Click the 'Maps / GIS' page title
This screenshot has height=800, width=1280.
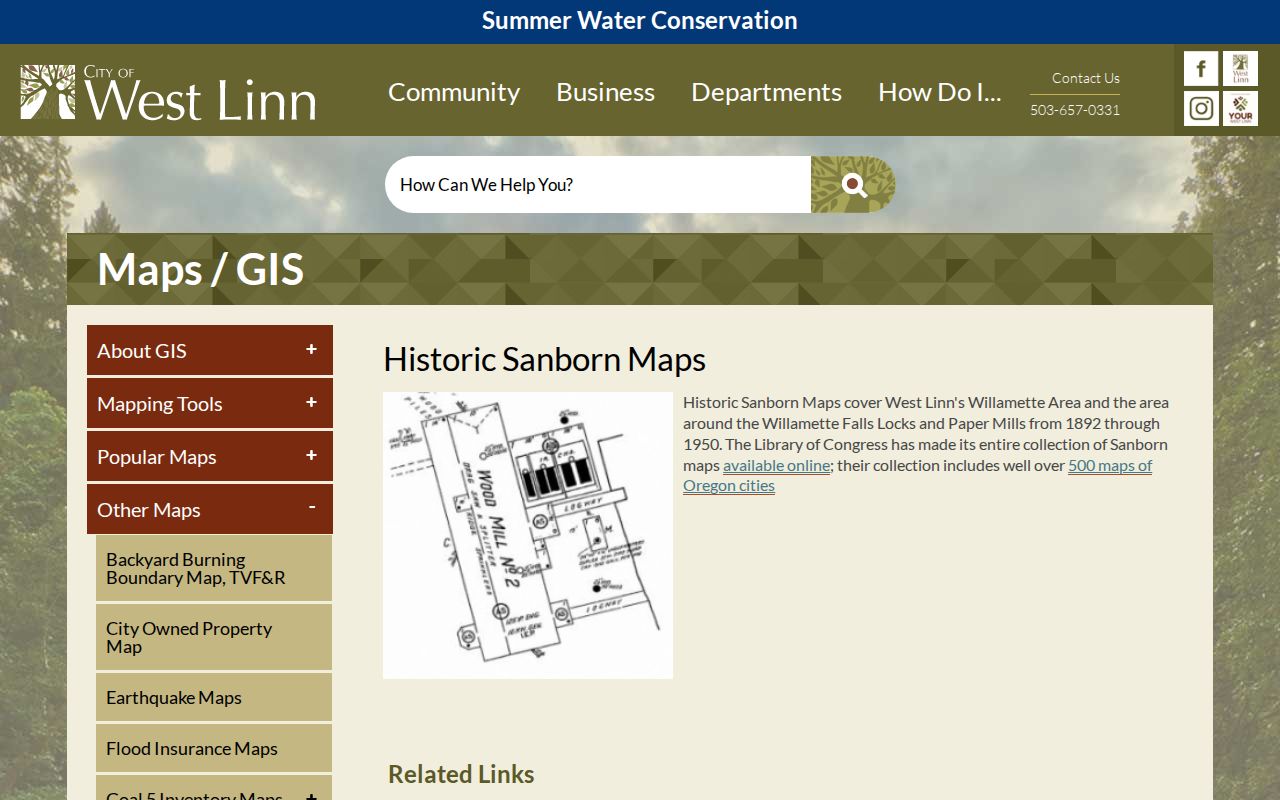[x=201, y=270]
